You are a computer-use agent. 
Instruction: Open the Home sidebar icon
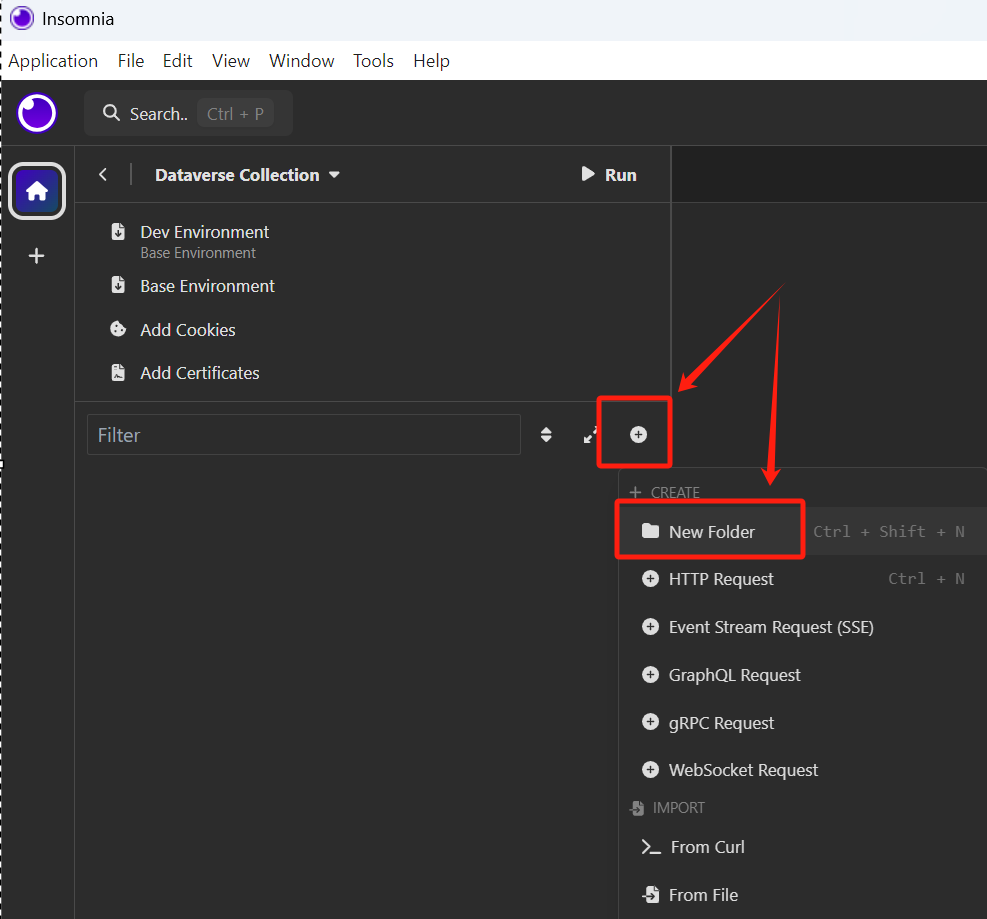point(37,191)
